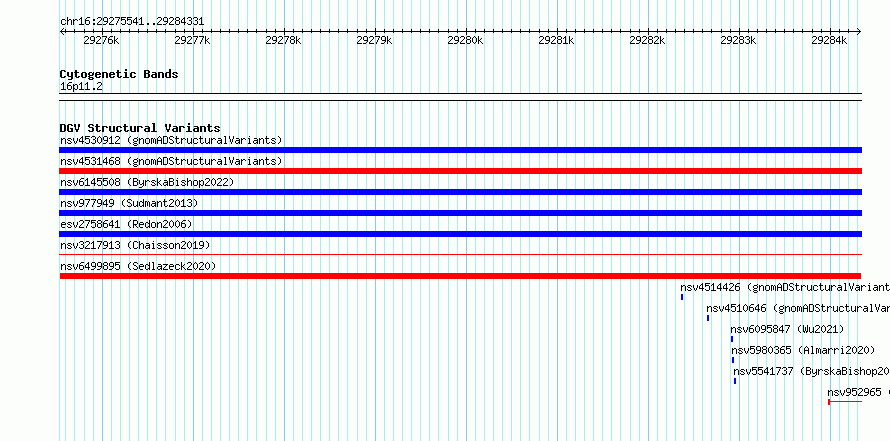Open nsv4510646 gnomAD variant label
Image resolution: width=890 pixels, height=441 pixels.
798,308
